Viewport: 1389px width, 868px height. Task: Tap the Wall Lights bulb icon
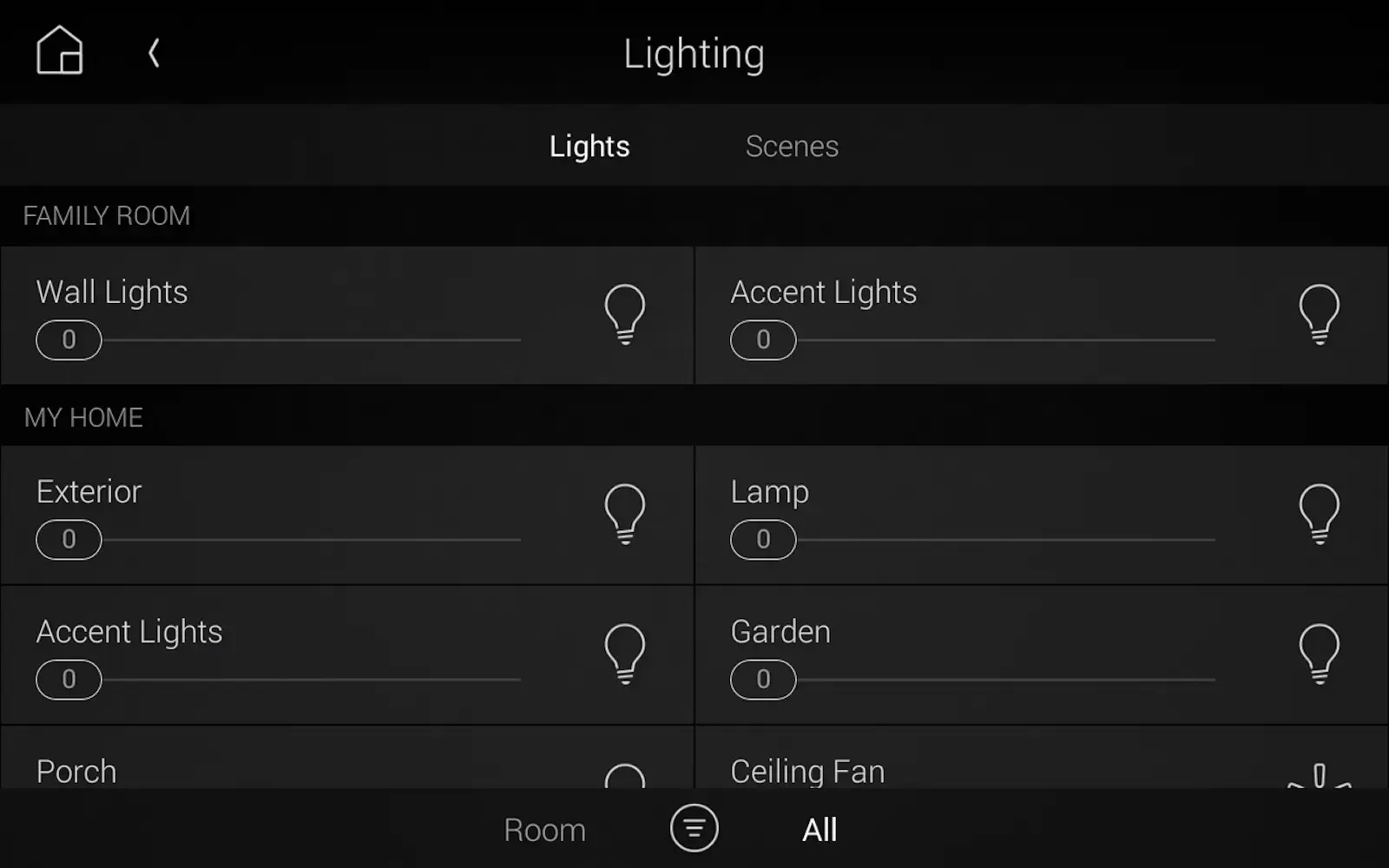point(624,314)
